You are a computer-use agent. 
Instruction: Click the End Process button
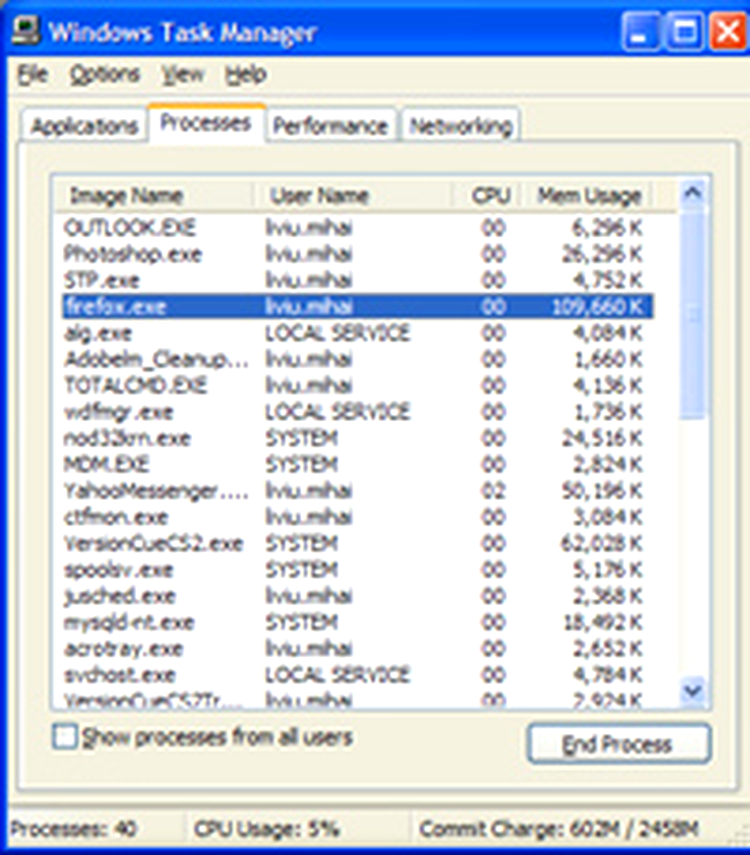(x=619, y=744)
